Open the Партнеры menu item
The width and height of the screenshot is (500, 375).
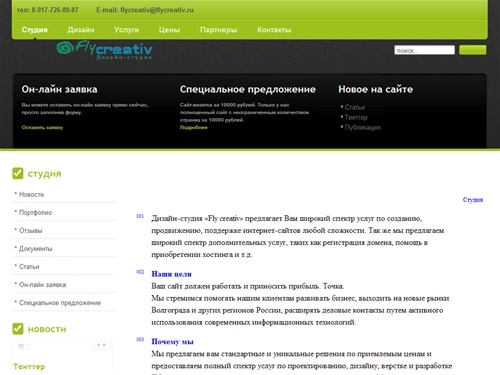218,30
